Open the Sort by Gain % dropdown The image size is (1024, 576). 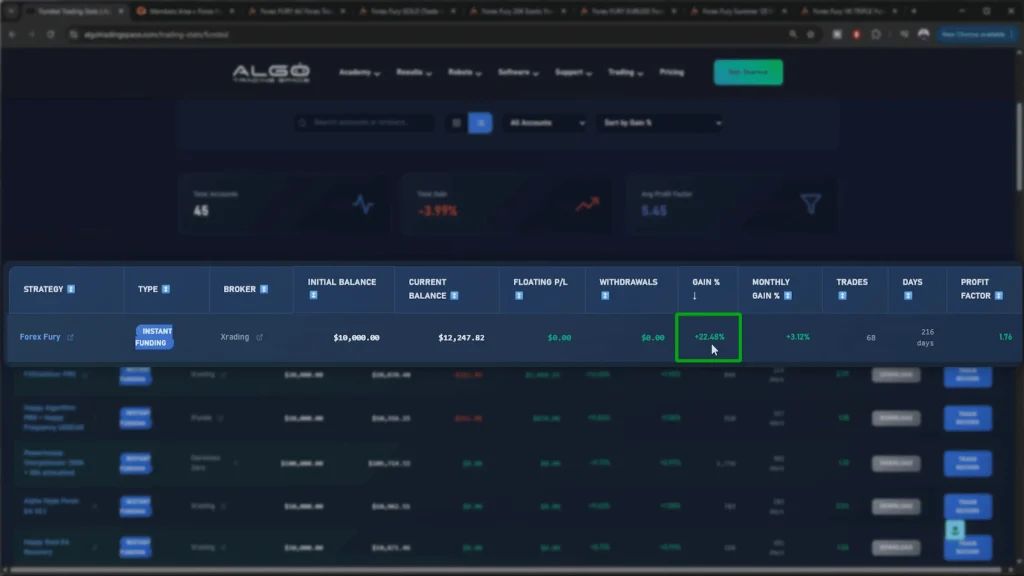660,123
